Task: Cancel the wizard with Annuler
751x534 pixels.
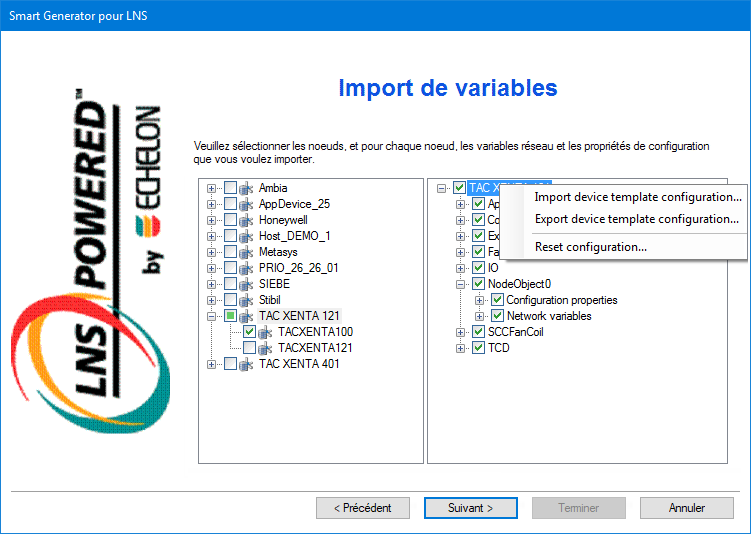Action: tap(686, 508)
